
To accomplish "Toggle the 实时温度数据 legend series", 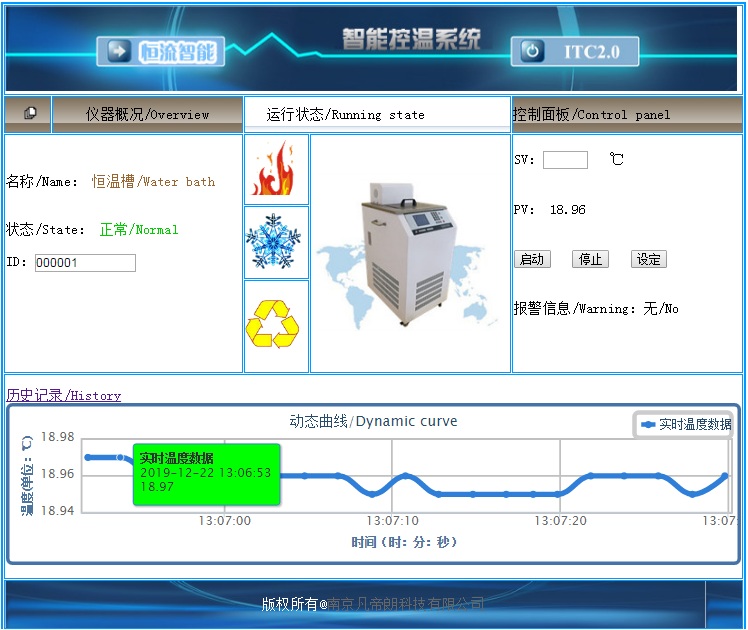I will tap(686, 425).
